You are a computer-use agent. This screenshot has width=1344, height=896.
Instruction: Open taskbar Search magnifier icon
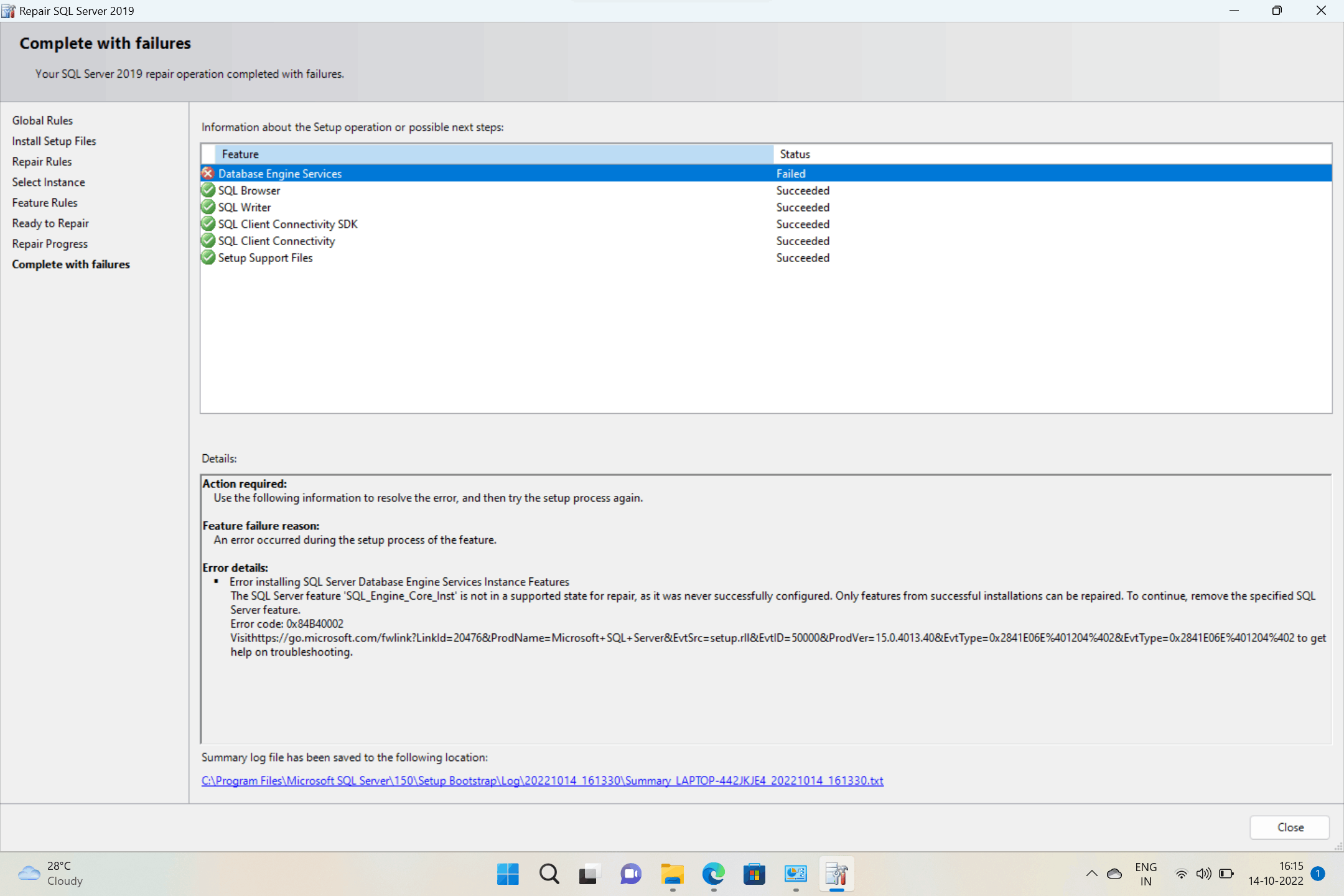pyautogui.click(x=549, y=874)
